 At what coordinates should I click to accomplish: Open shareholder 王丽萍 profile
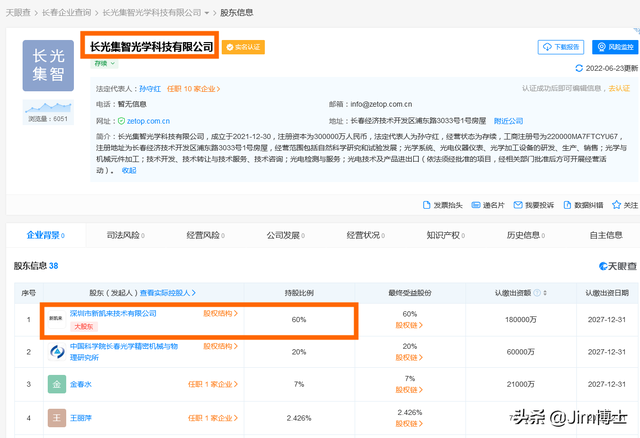tap(81, 418)
